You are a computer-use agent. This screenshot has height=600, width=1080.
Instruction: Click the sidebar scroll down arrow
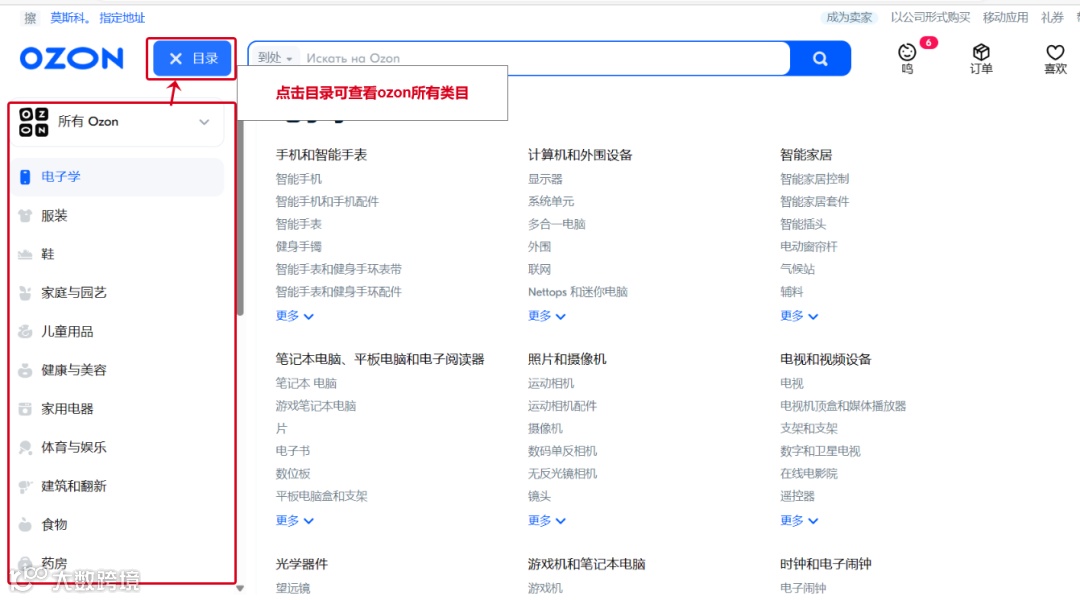pos(240,588)
